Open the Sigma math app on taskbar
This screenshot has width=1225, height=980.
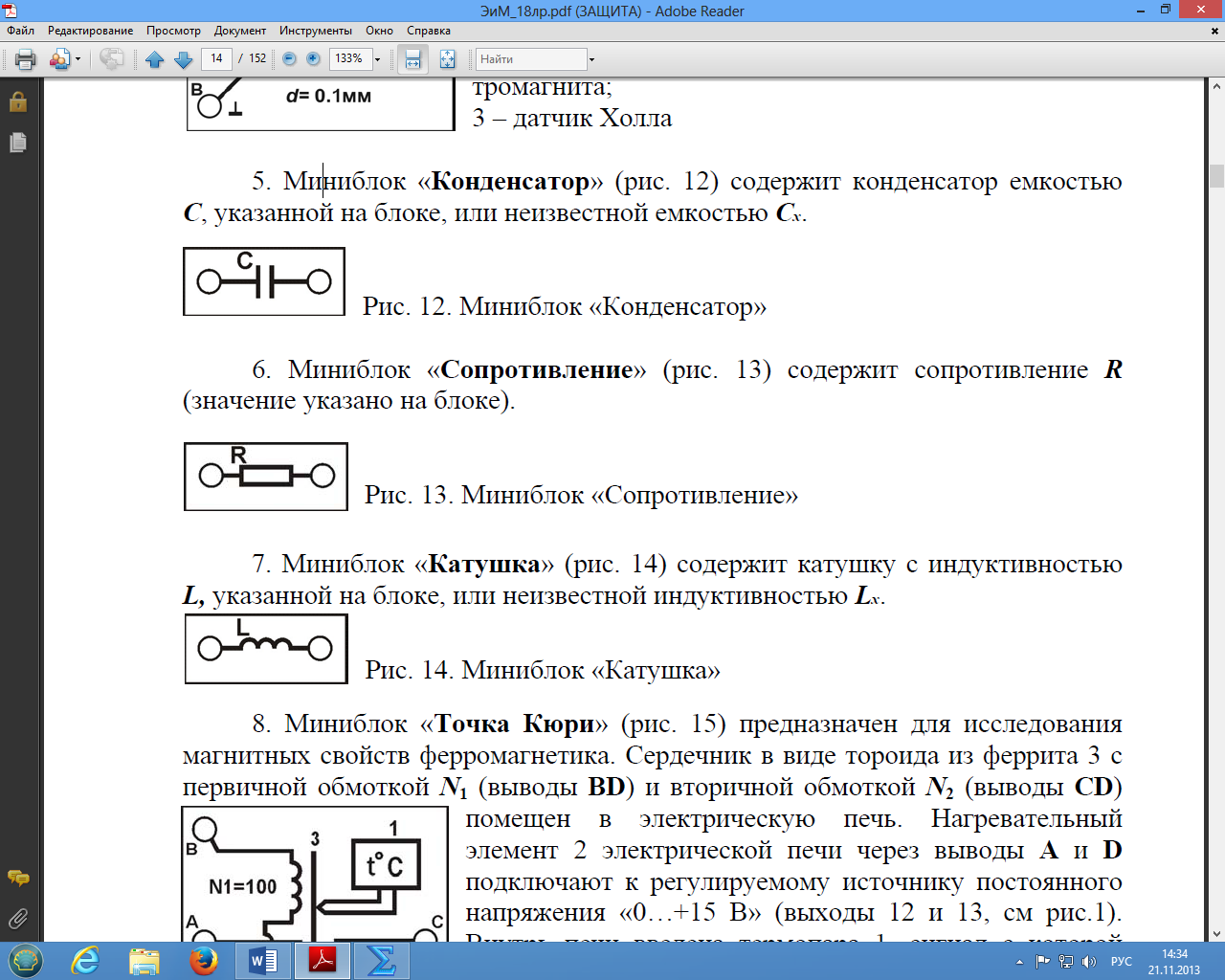tap(381, 961)
